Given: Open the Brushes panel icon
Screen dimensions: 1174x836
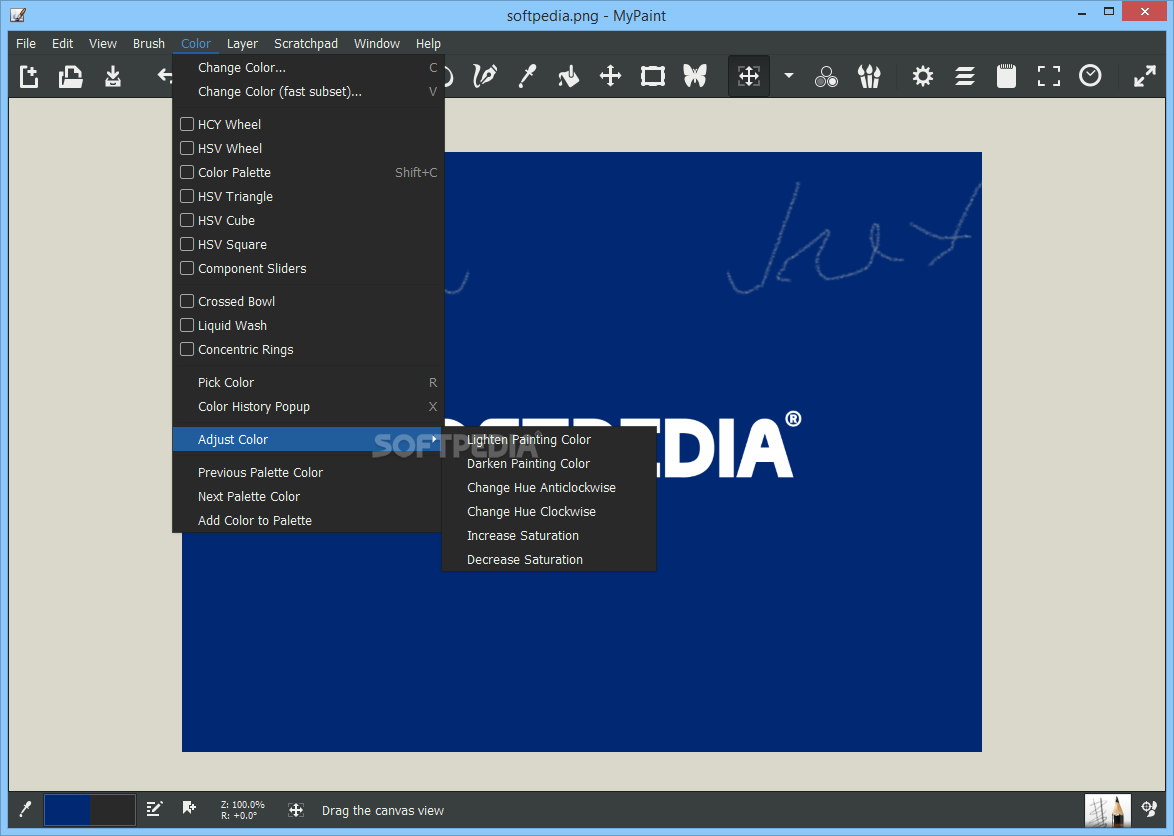Looking at the screenshot, I should (x=869, y=76).
